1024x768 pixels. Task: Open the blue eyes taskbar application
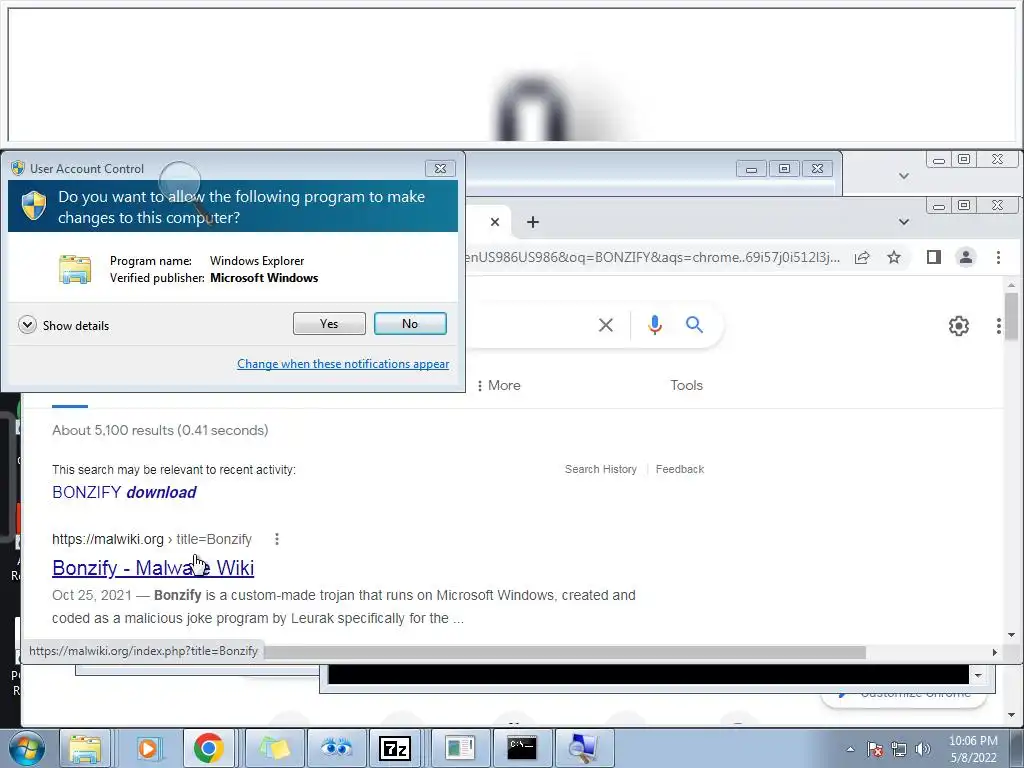336,748
